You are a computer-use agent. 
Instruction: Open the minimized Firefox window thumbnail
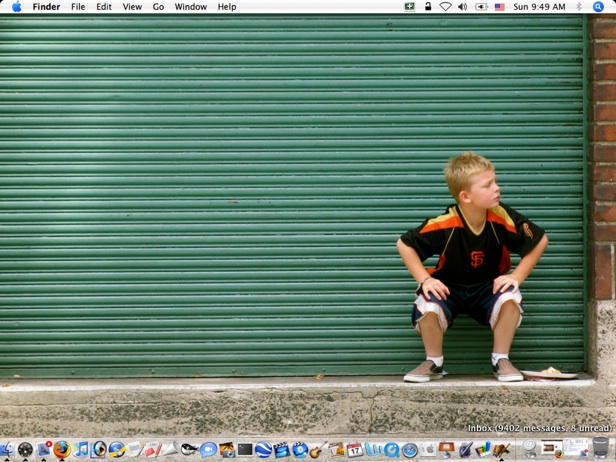coord(553,448)
